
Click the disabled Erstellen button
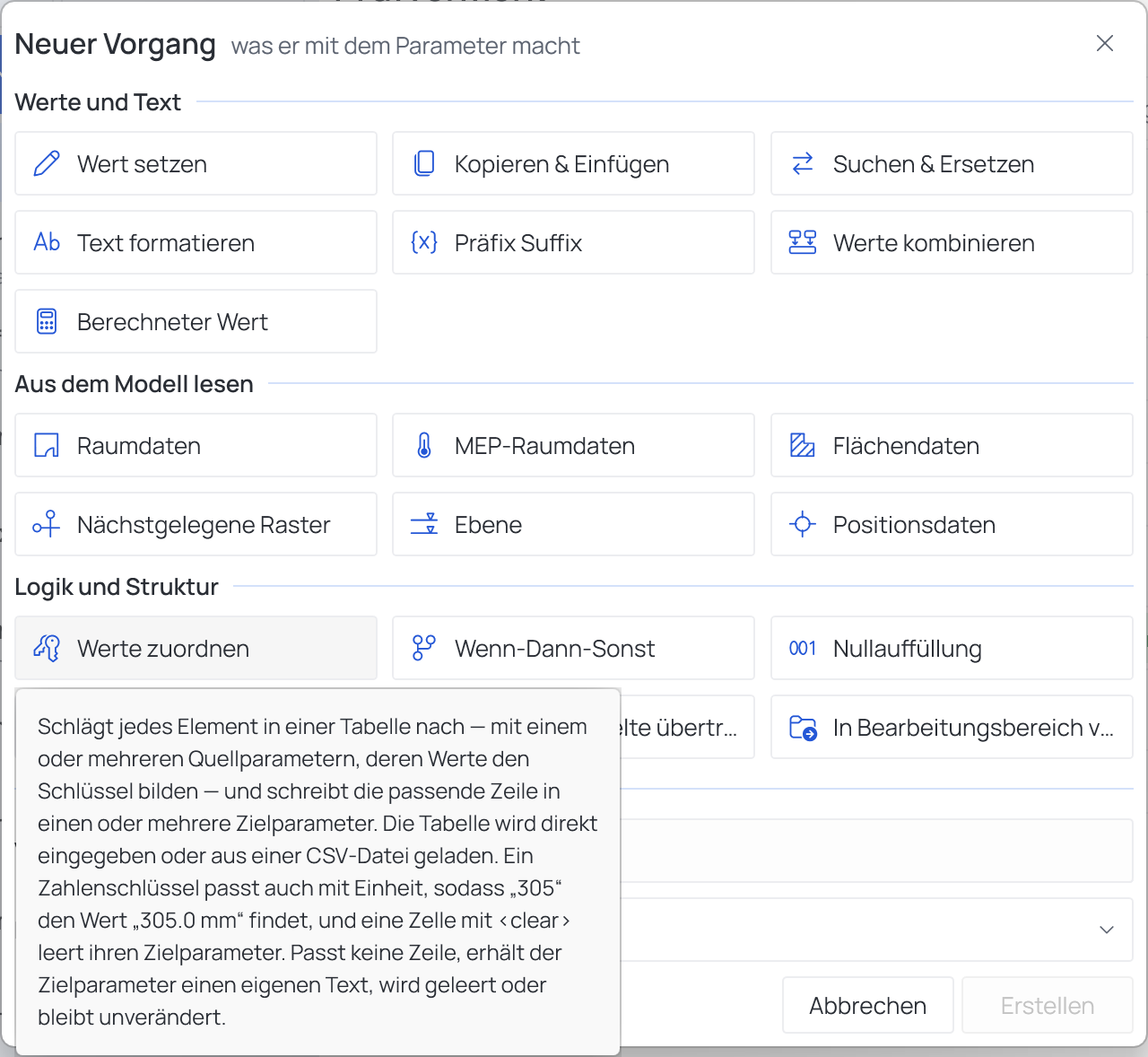[1048, 1005]
